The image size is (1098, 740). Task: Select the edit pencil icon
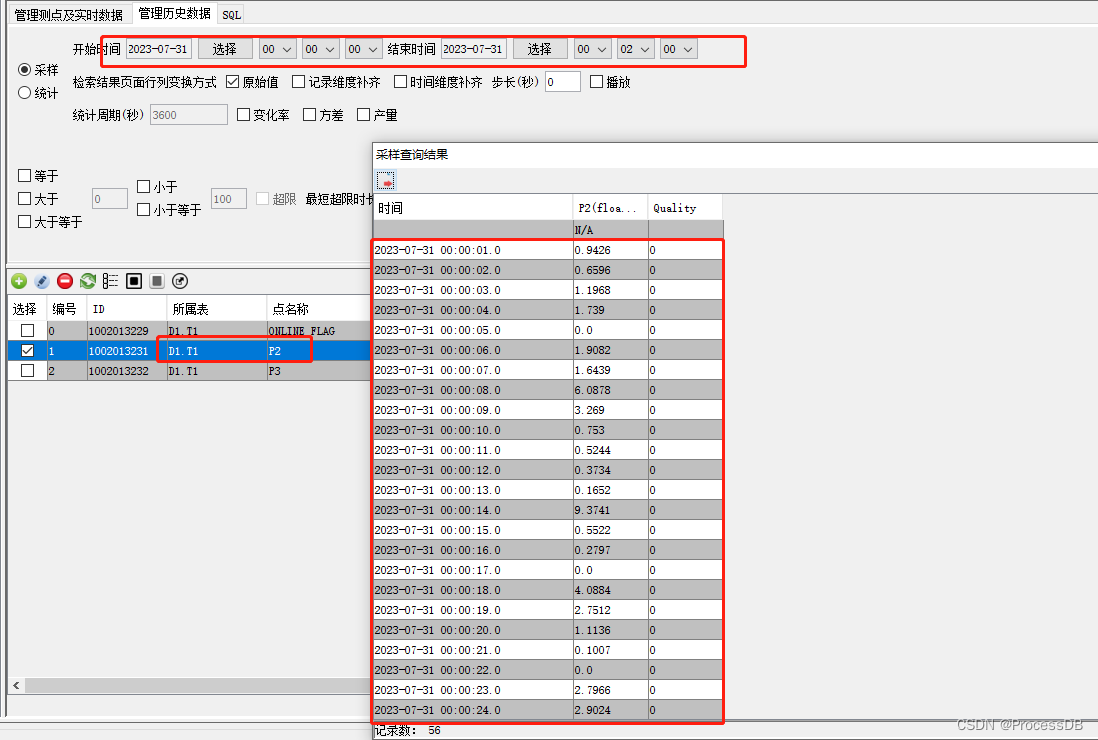41,281
